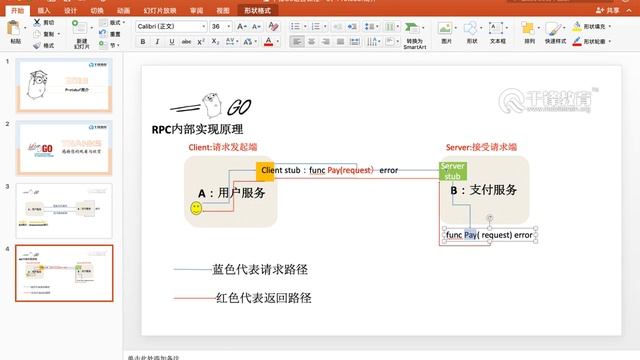Open the Section (节) dropdown
640x360 pixels.
point(109,45)
